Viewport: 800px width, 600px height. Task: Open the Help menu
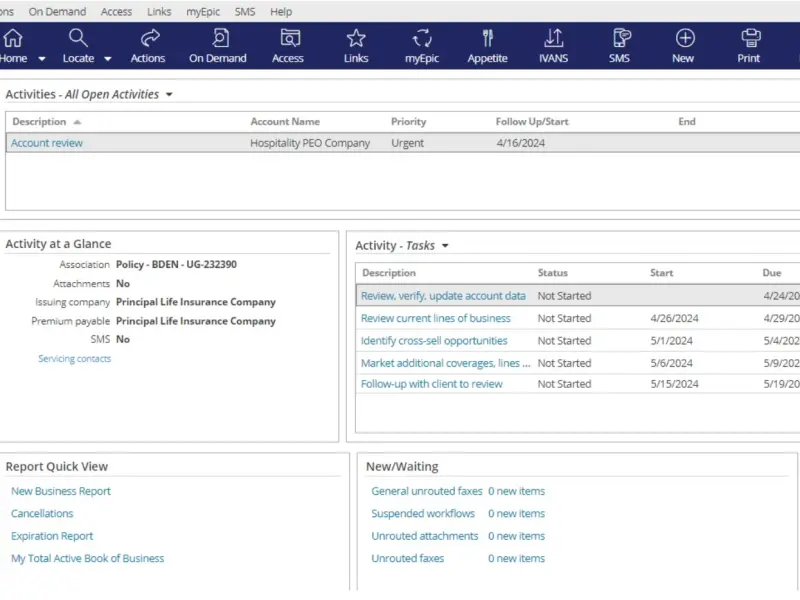tap(281, 11)
